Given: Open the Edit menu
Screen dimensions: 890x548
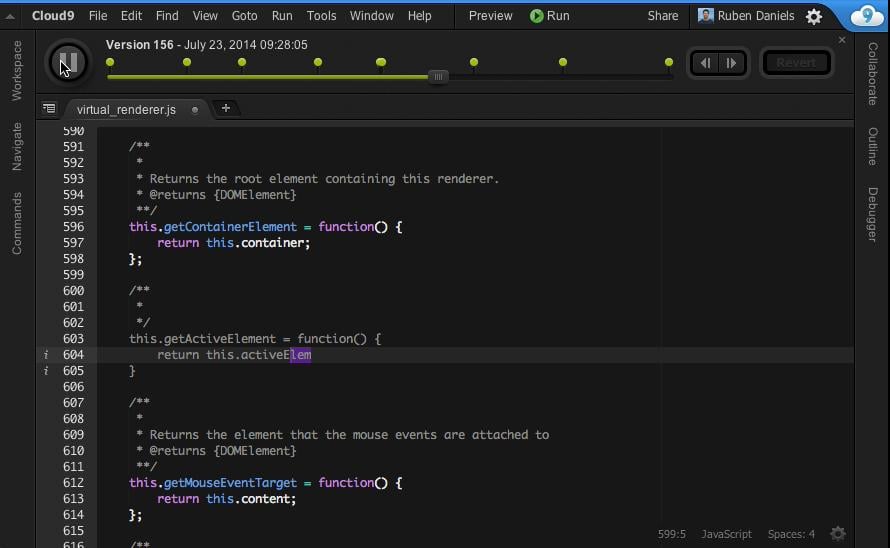Looking at the screenshot, I should [x=131, y=16].
